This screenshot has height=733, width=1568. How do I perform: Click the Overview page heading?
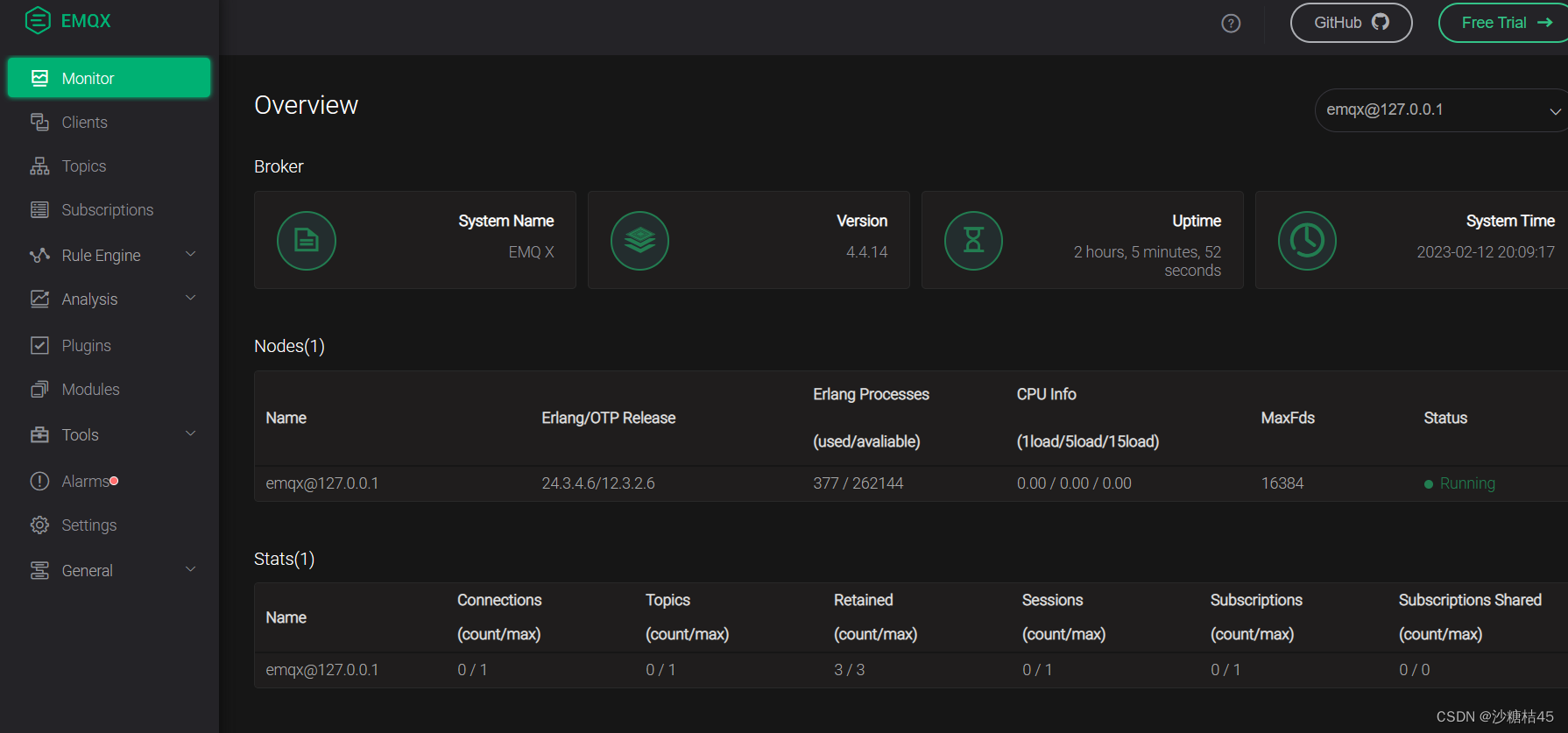(306, 105)
